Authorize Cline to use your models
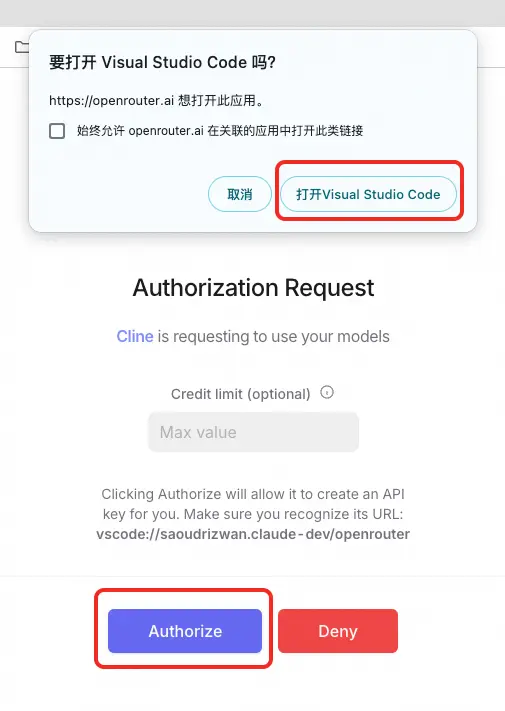505x711 pixels. point(185,631)
